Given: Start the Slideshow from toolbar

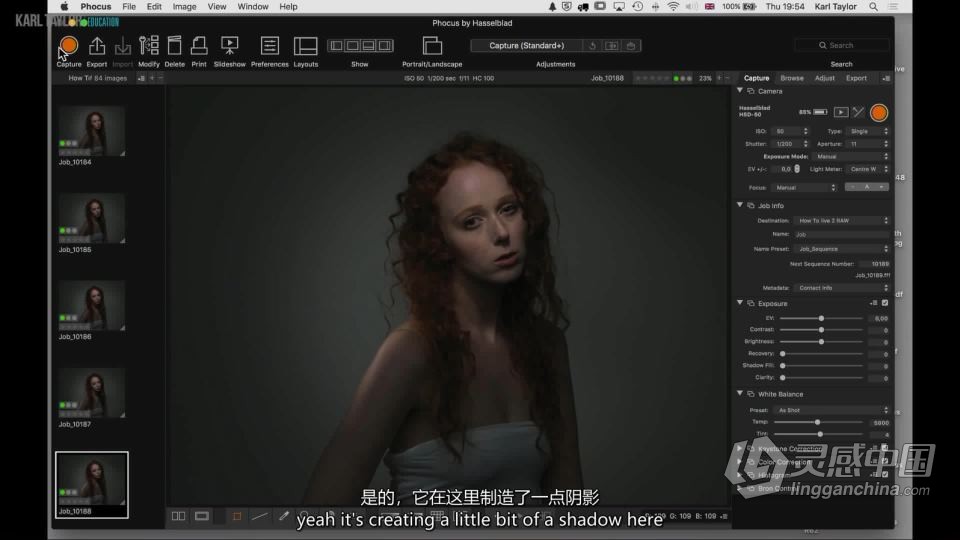Looking at the screenshot, I should point(230,45).
